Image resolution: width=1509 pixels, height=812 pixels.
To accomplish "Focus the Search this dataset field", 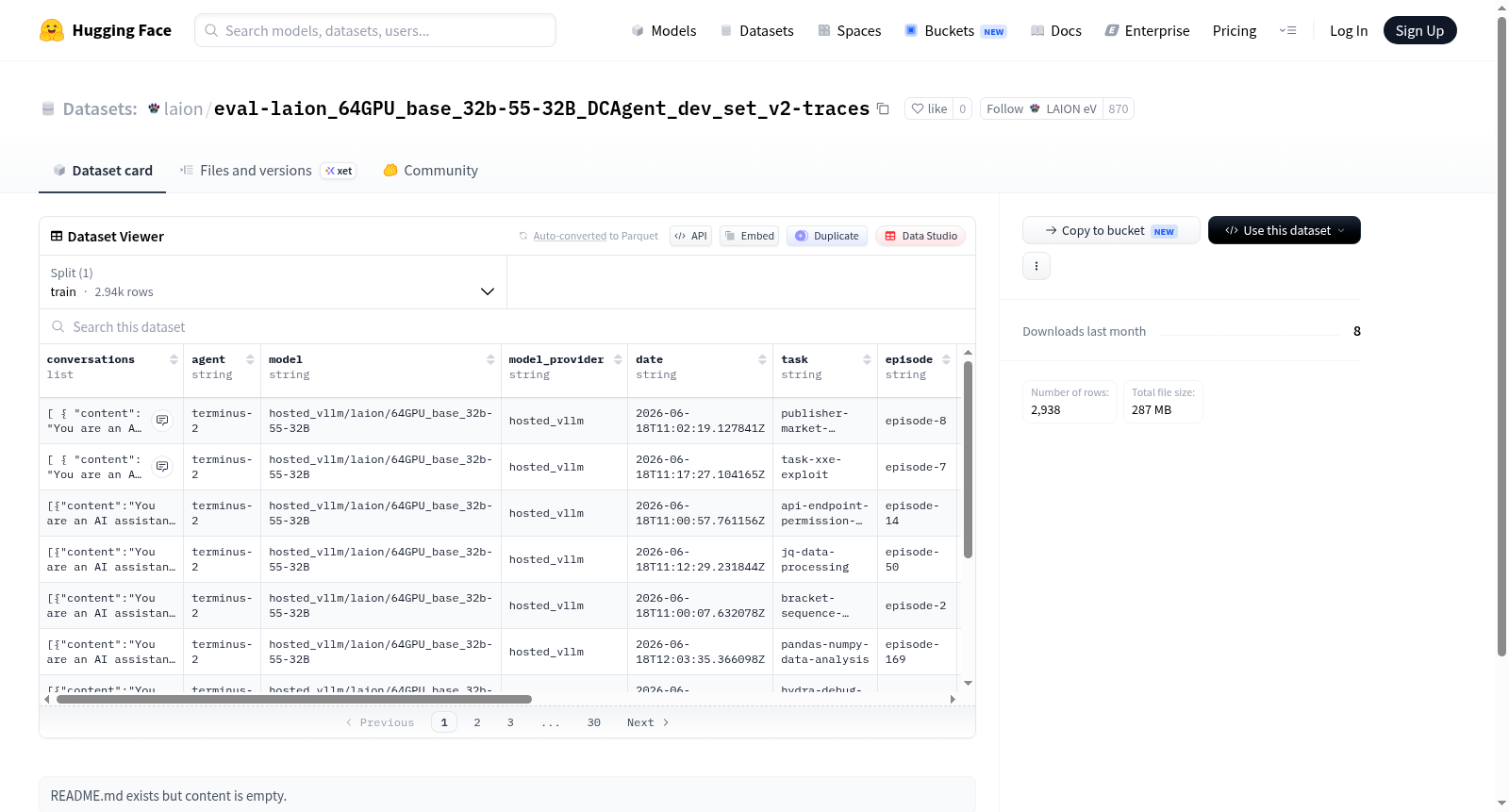I will (x=507, y=326).
